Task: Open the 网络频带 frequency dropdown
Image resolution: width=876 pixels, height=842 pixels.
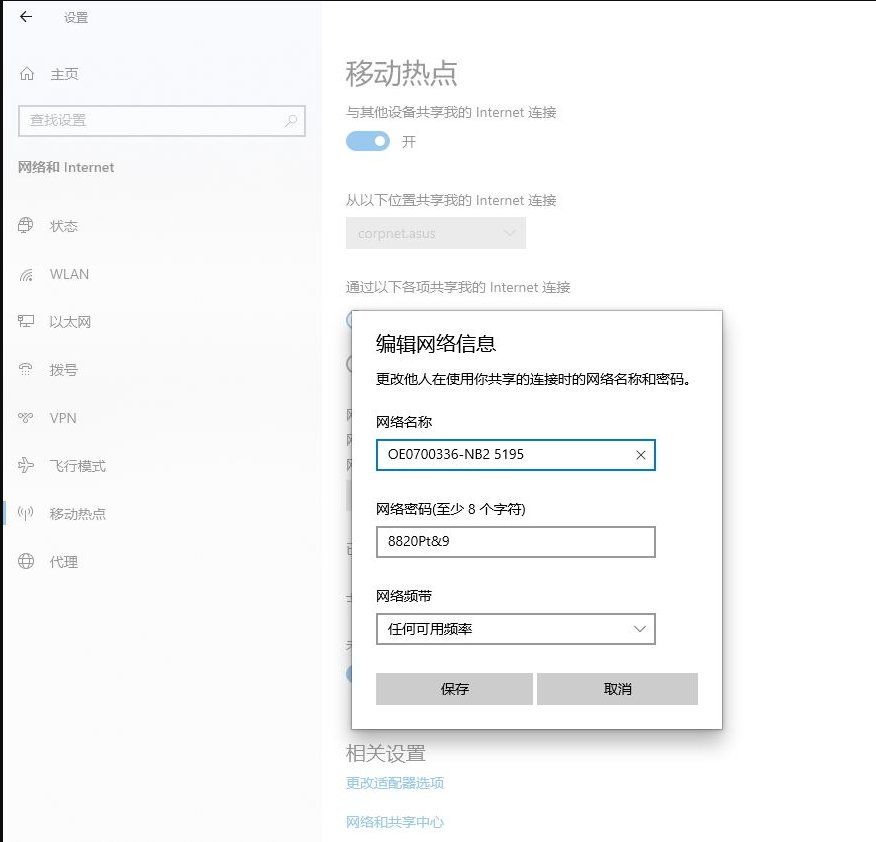Action: tap(515, 629)
